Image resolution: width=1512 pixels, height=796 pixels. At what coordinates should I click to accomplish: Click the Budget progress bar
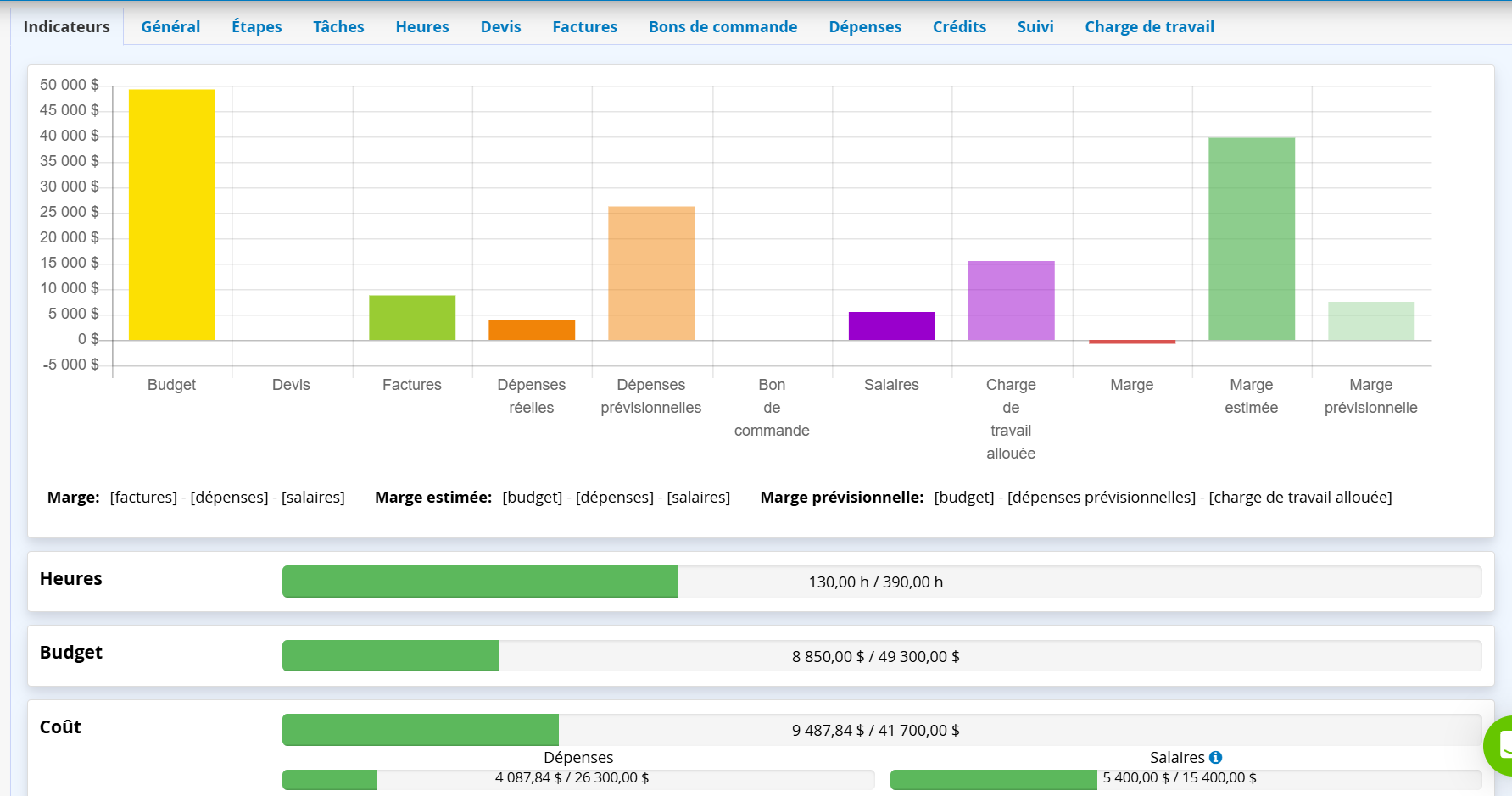point(882,656)
